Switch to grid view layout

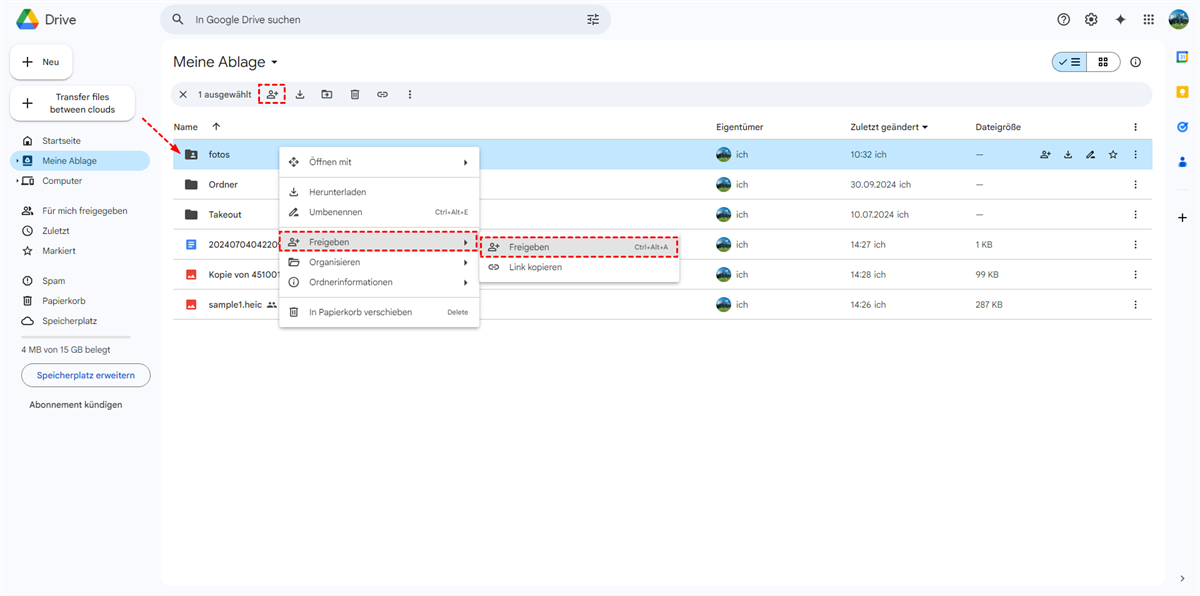[1103, 61]
